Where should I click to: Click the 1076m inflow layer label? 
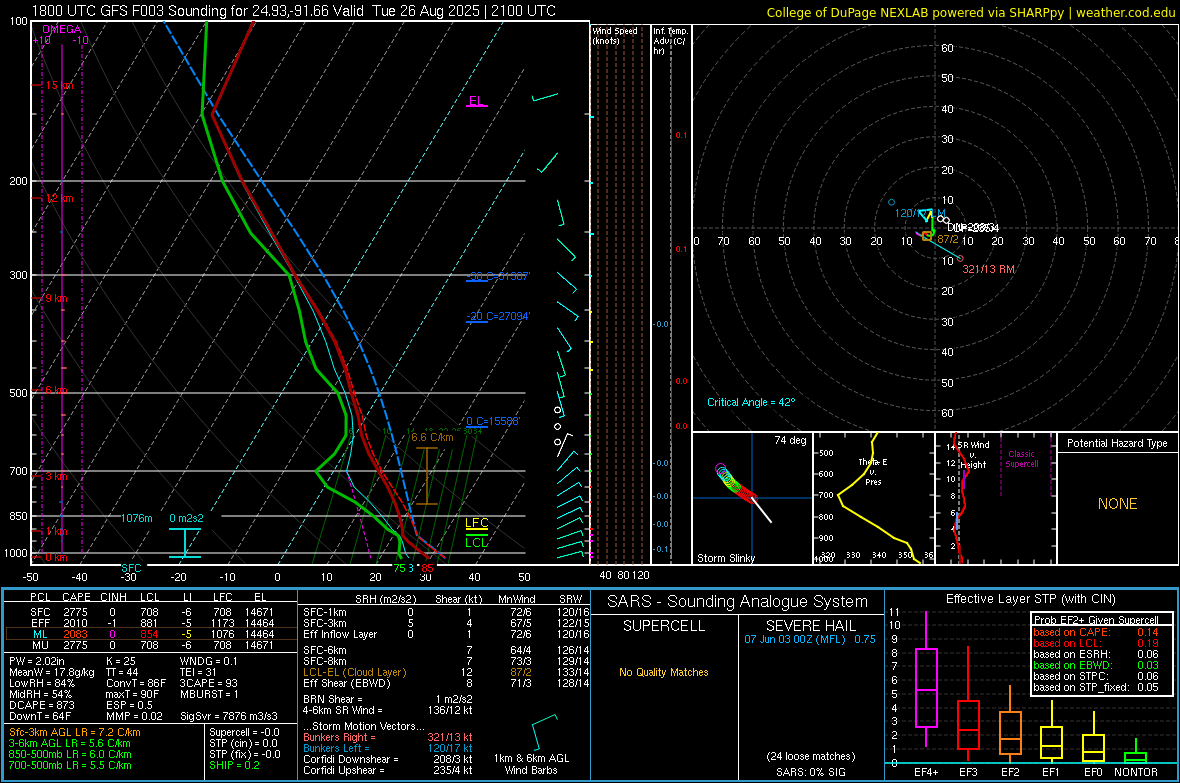pyautogui.click(x=136, y=519)
